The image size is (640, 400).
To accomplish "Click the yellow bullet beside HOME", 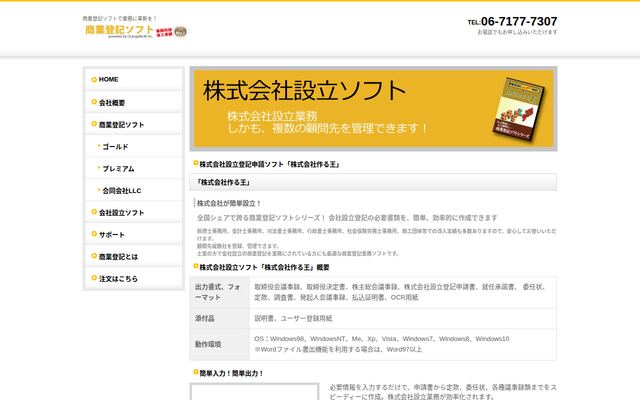I will tap(94, 80).
